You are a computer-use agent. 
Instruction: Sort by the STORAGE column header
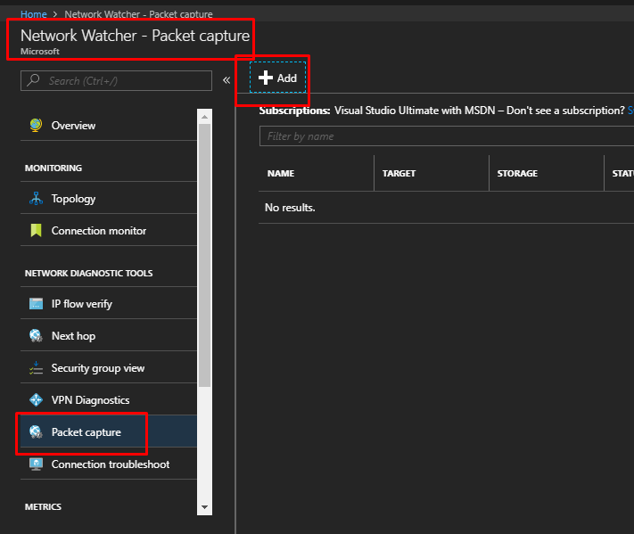[517, 174]
